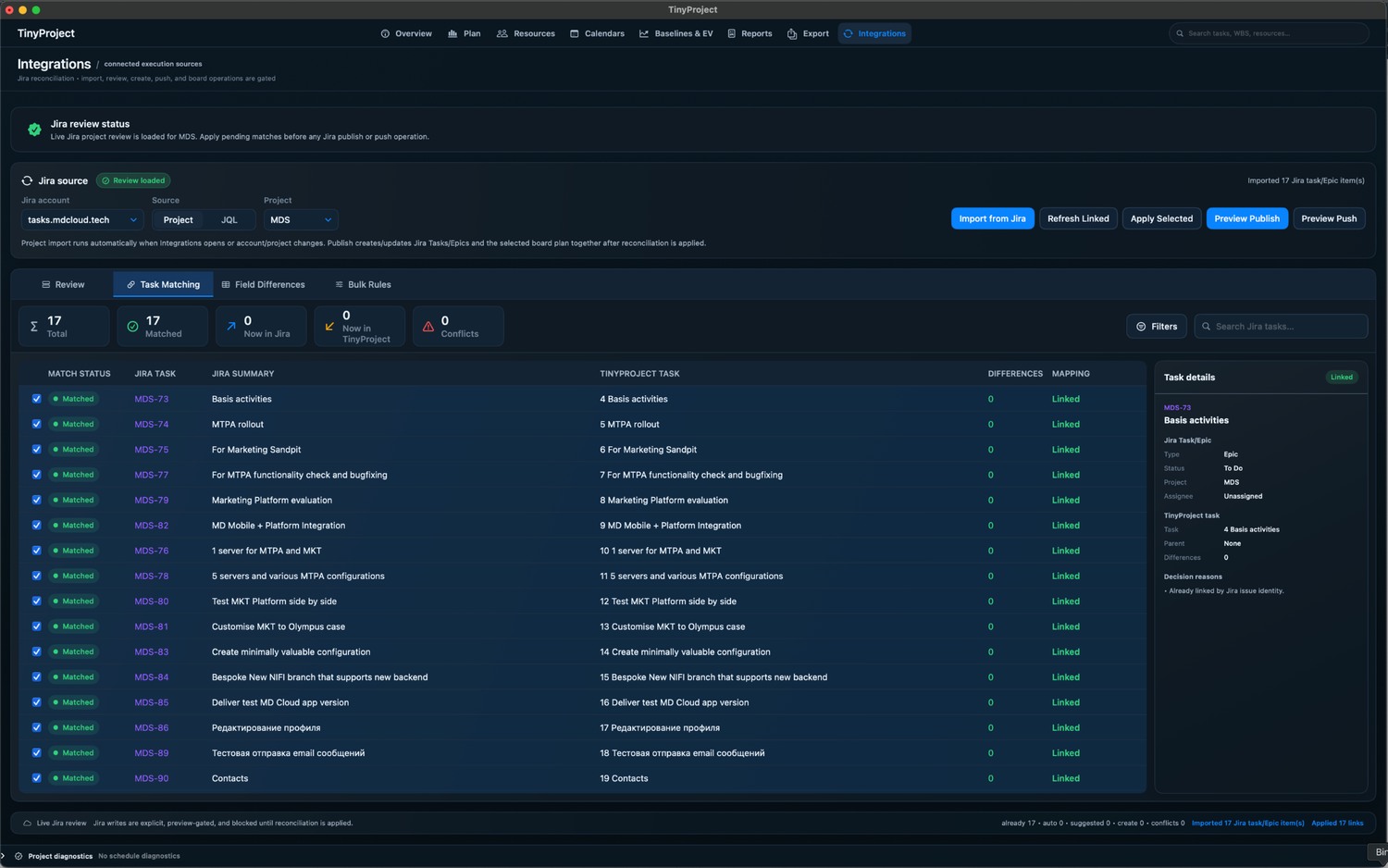This screenshot has height=868, width=1388.
Task: Click the Review tab list icon
Action: [x=46, y=285]
